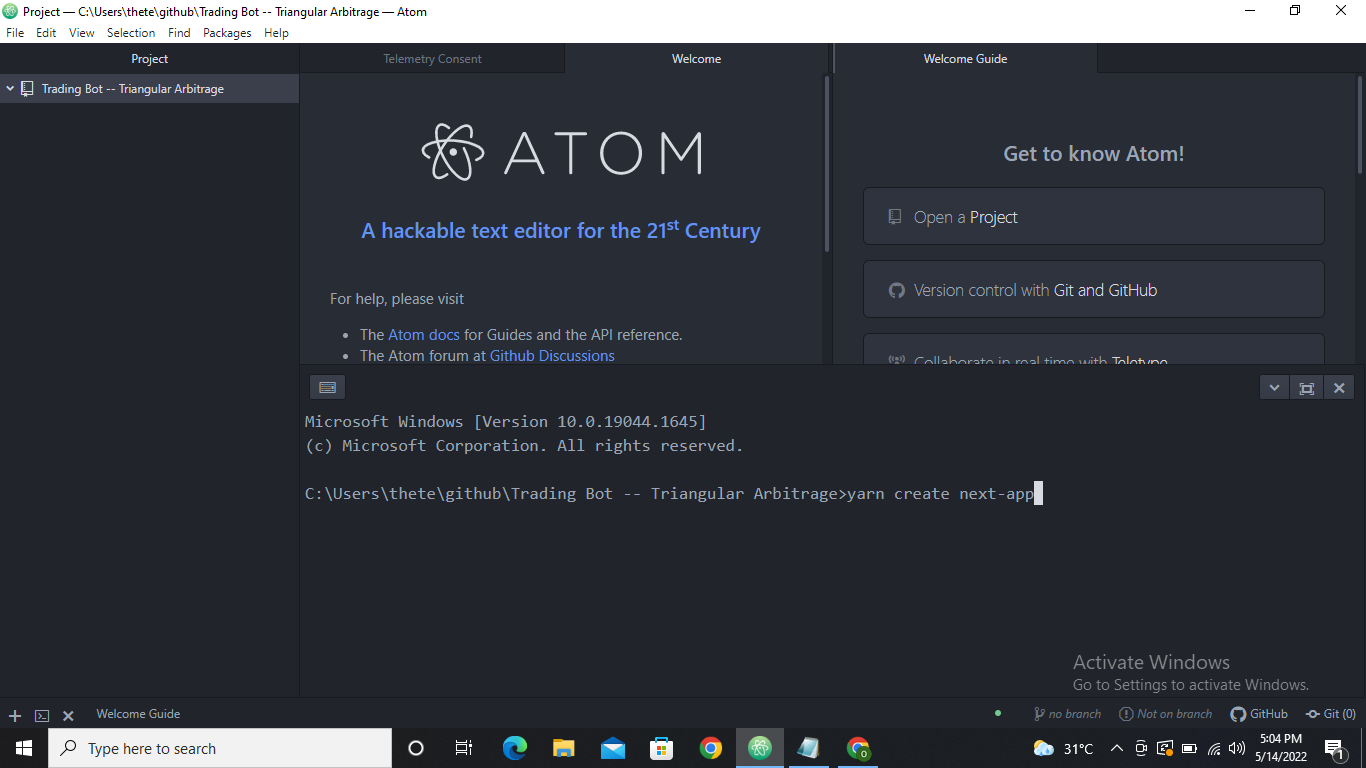The width and height of the screenshot is (1366, 768).
Task: Expand Version control with Git and GitHub
Action: [1094, 290]
